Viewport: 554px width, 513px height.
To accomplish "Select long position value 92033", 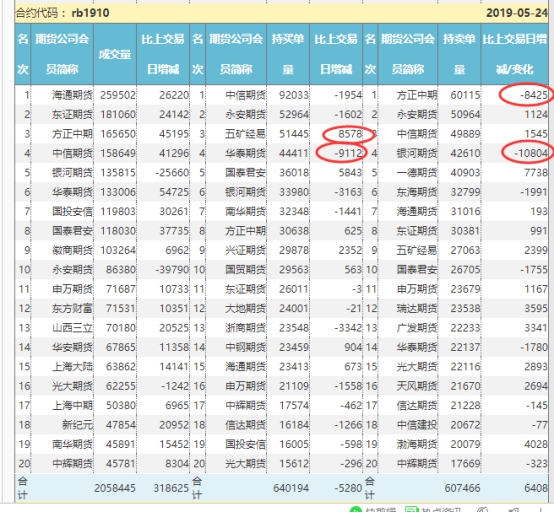I will [294, 95].
